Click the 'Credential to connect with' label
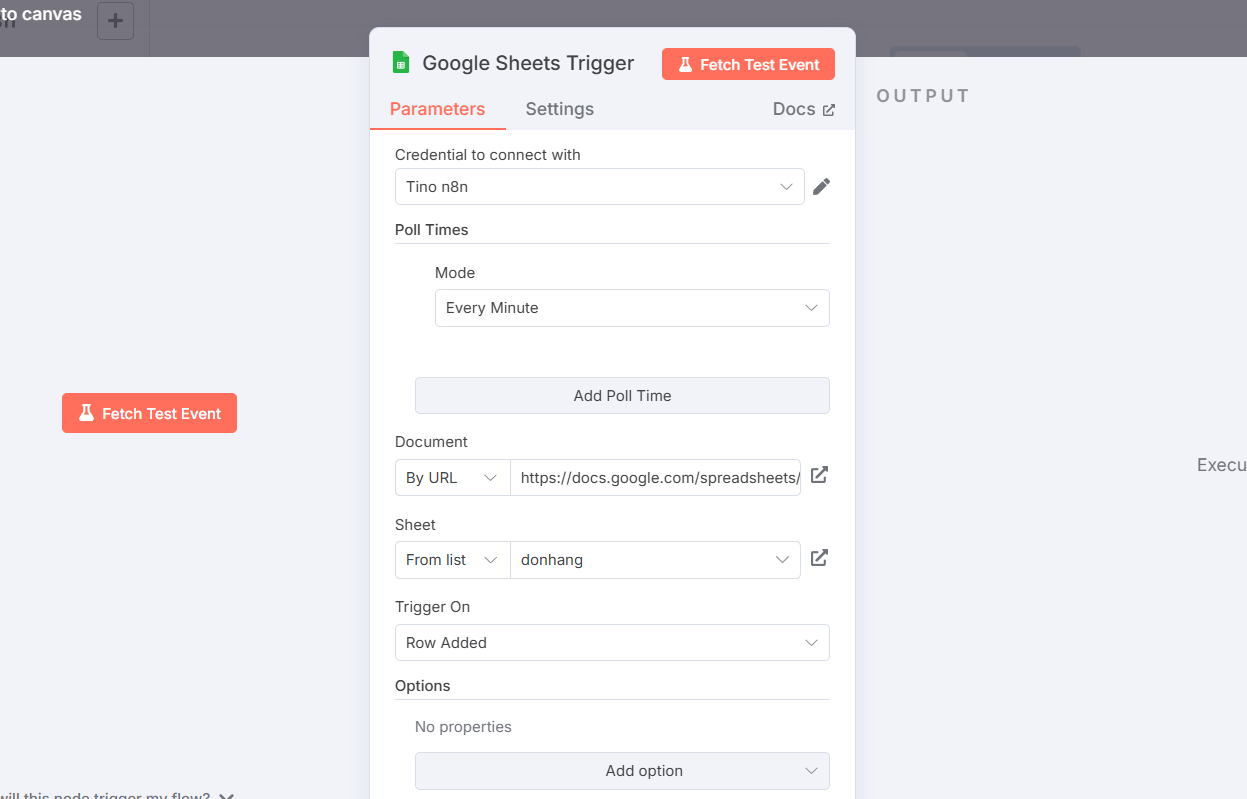 (487, 155)
